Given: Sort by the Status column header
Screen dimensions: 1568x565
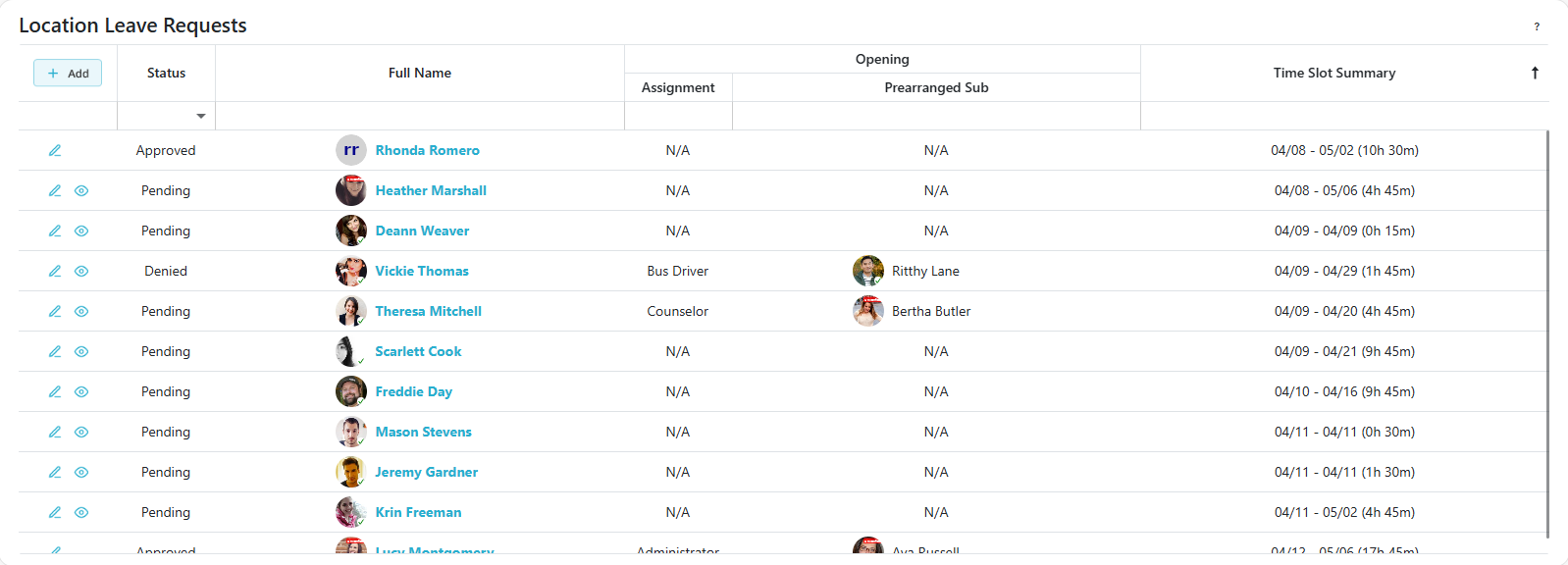Looking at the screenshot, I should click(166, 73).
